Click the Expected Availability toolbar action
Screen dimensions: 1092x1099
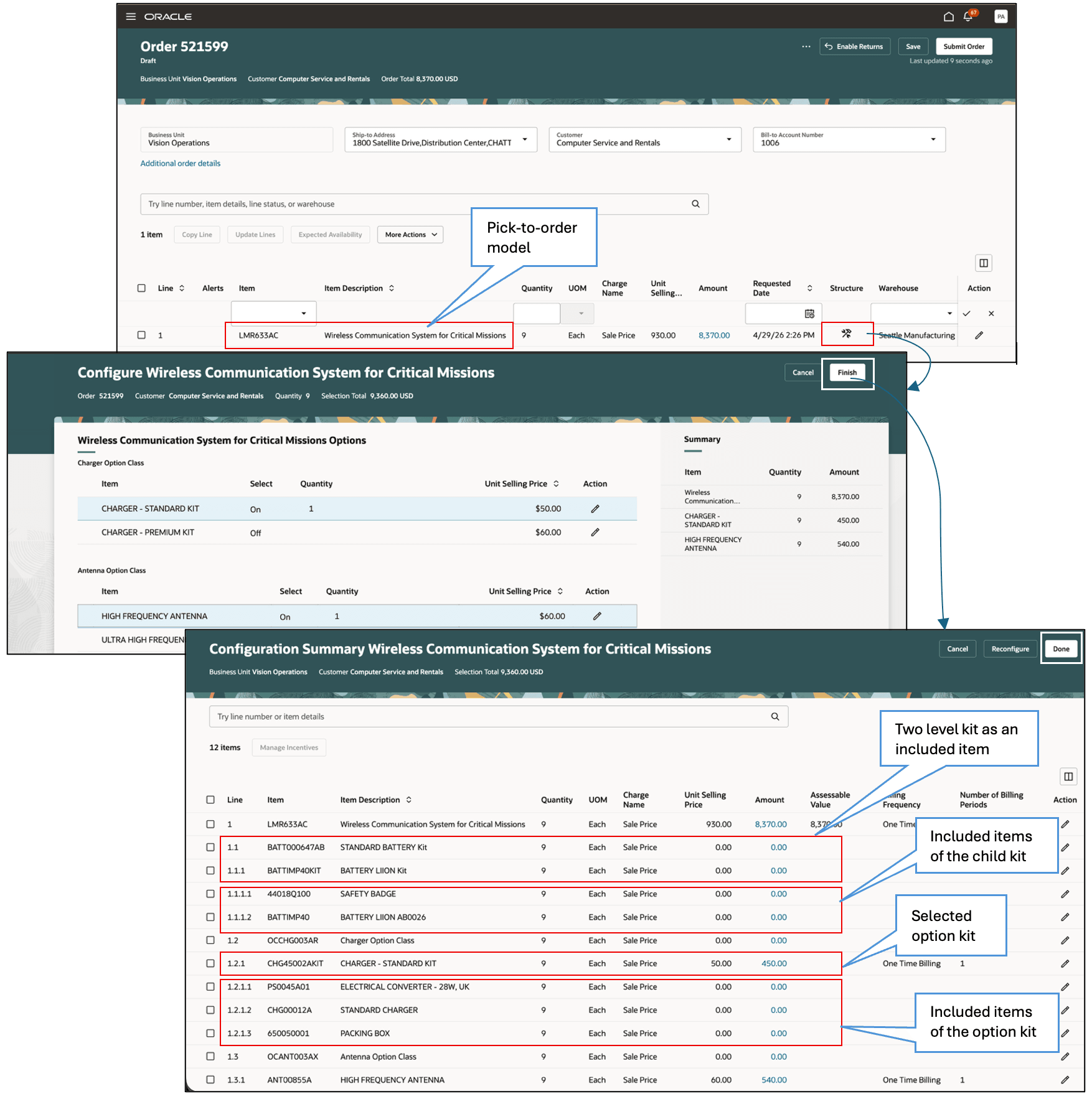330,235
